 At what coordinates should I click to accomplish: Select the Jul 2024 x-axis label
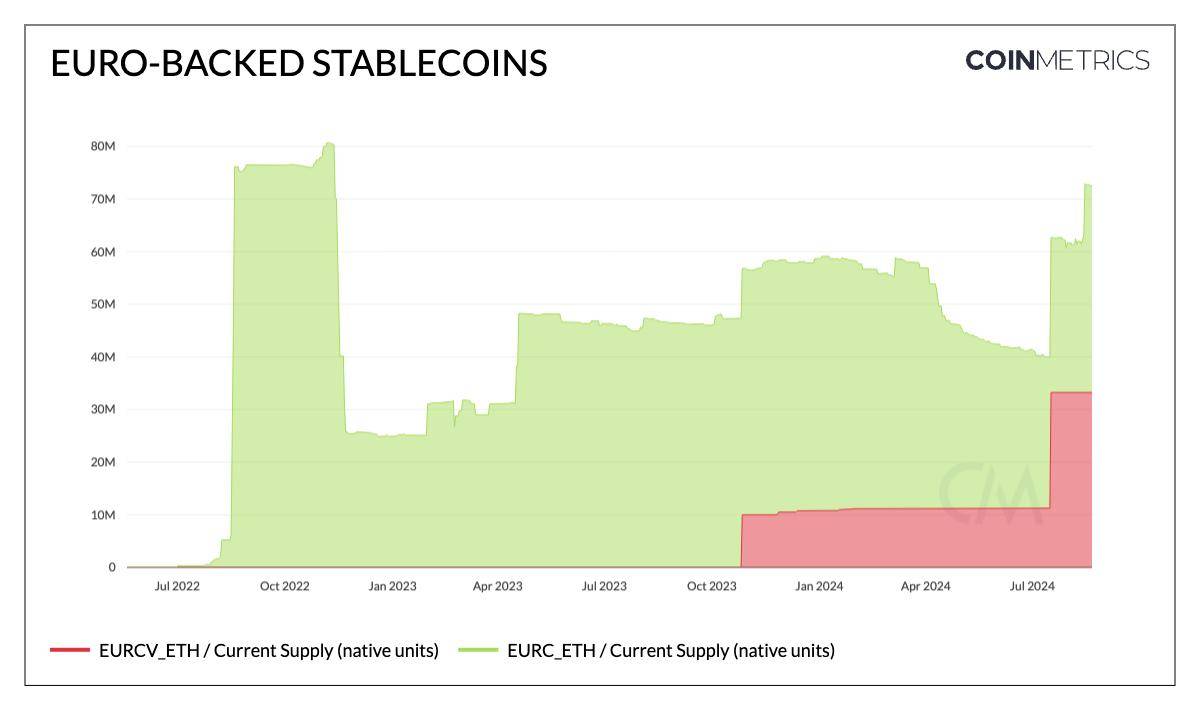1031,586
